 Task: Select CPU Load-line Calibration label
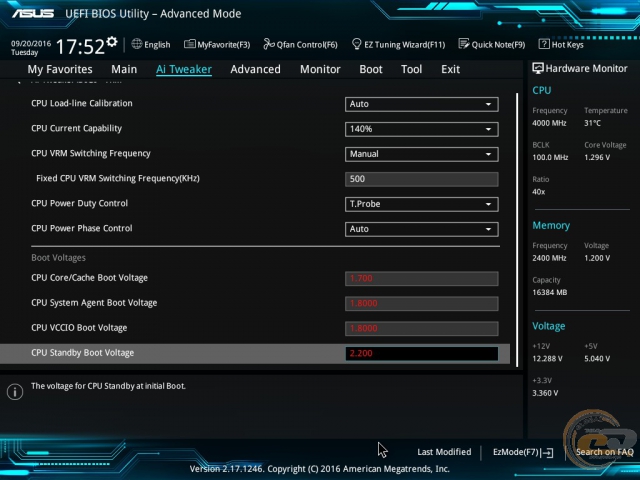pos(82,103)
